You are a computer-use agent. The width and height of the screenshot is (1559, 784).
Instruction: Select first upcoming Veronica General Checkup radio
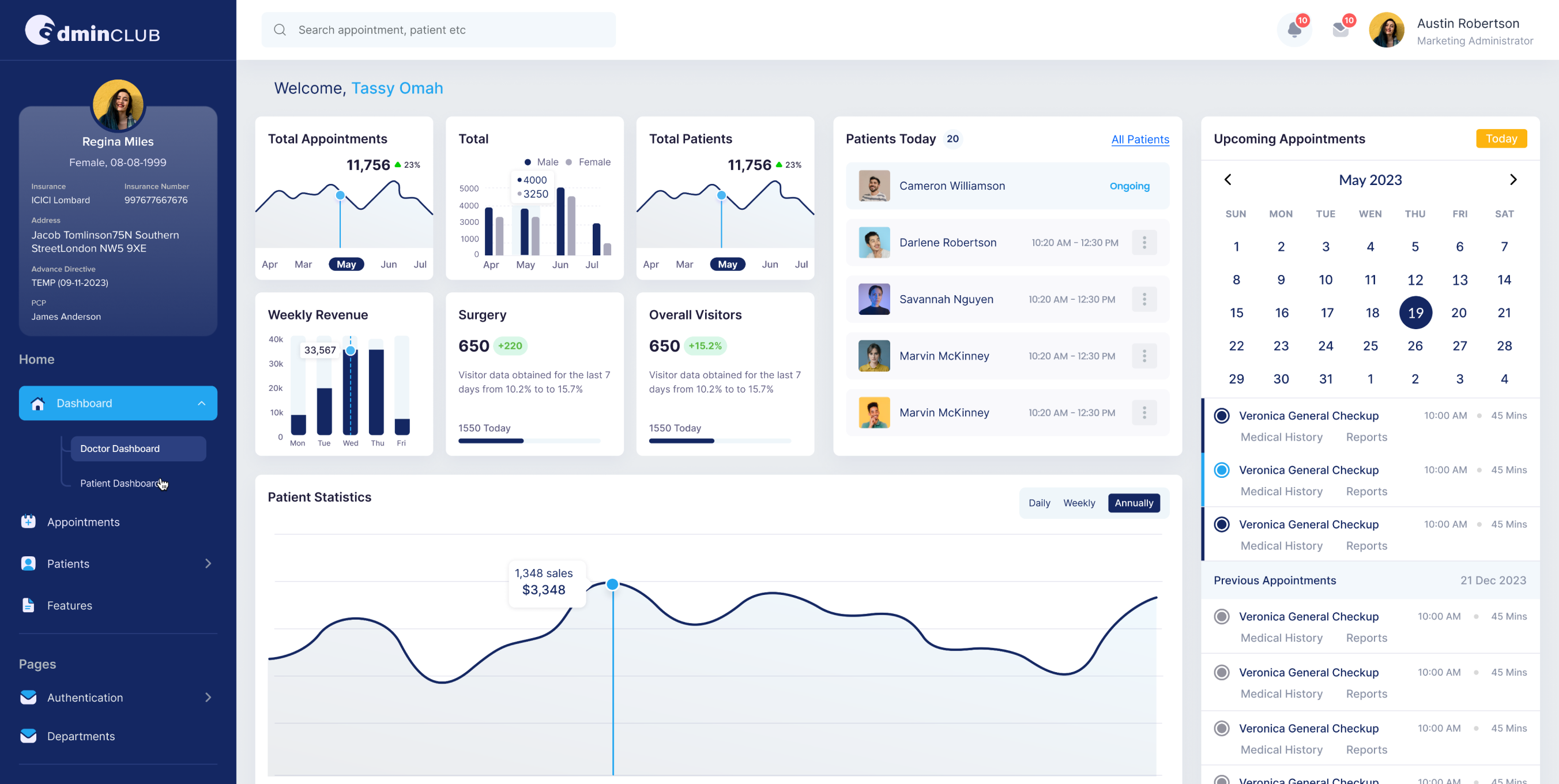click(x=1222, y=416)
